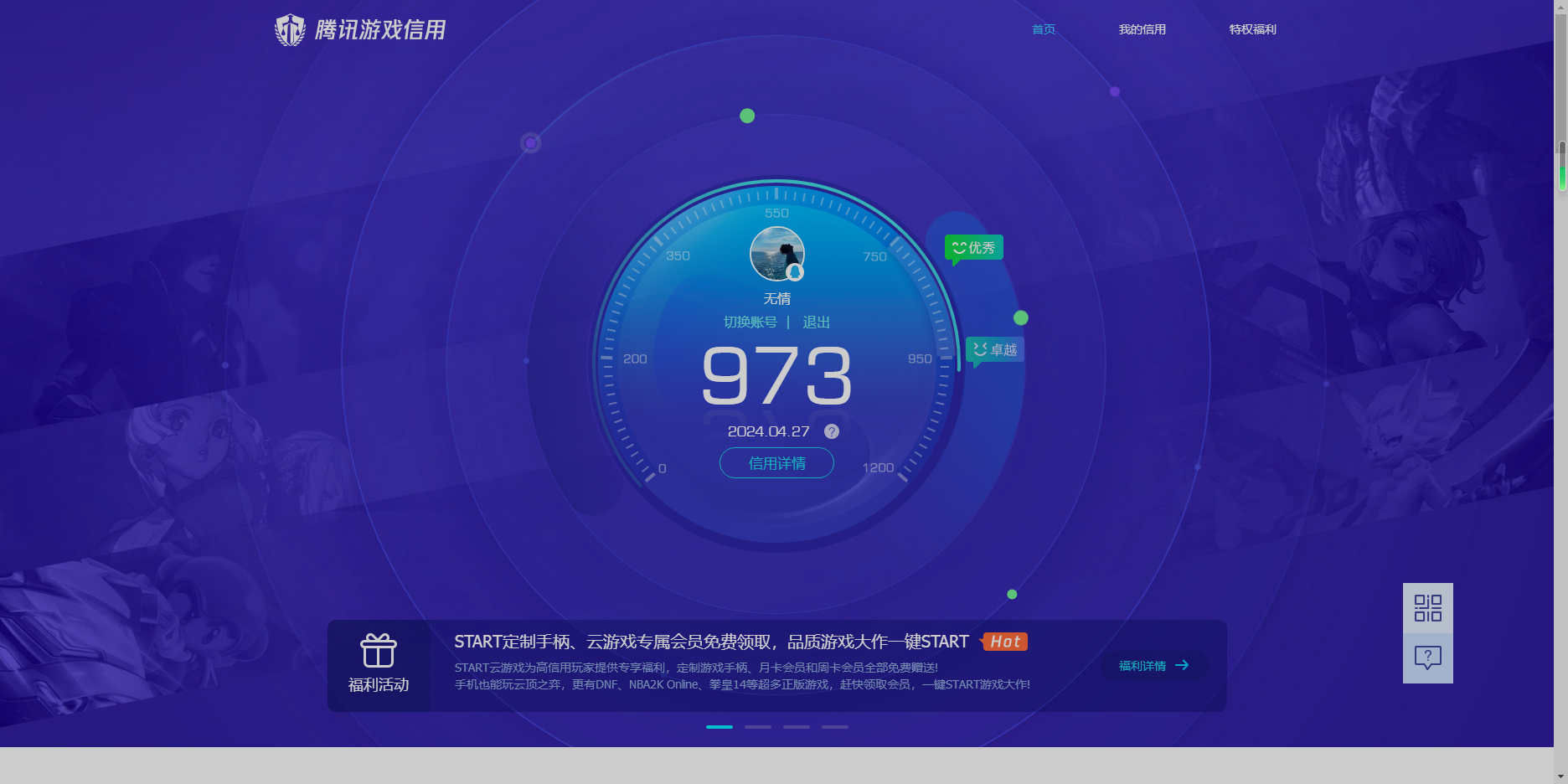Viewport: 1568px width, 784px height.
Task: Click the date 2024.04.27
Action: click(769, 431)
